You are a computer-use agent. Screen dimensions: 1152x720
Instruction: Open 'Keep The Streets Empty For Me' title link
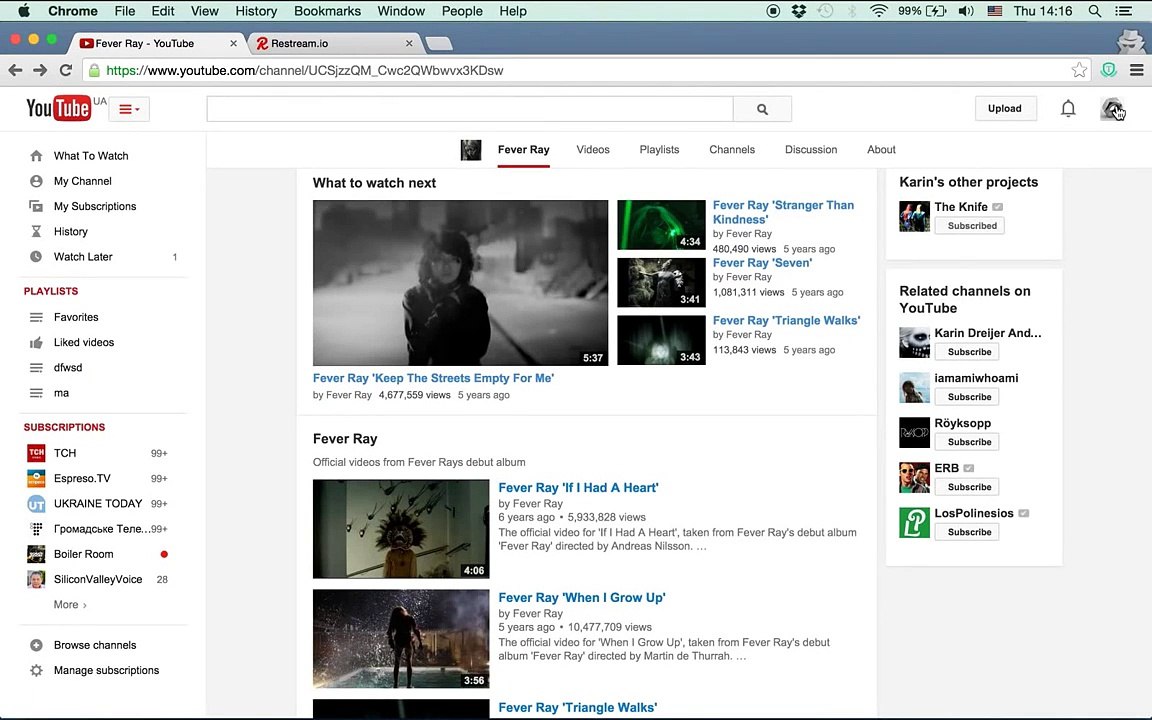point(433,378)
